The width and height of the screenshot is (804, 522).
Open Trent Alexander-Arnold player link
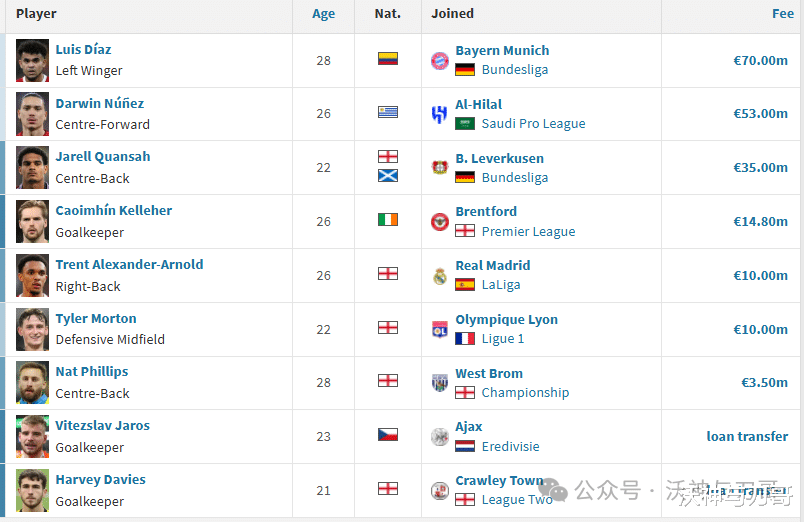(129, 264)
